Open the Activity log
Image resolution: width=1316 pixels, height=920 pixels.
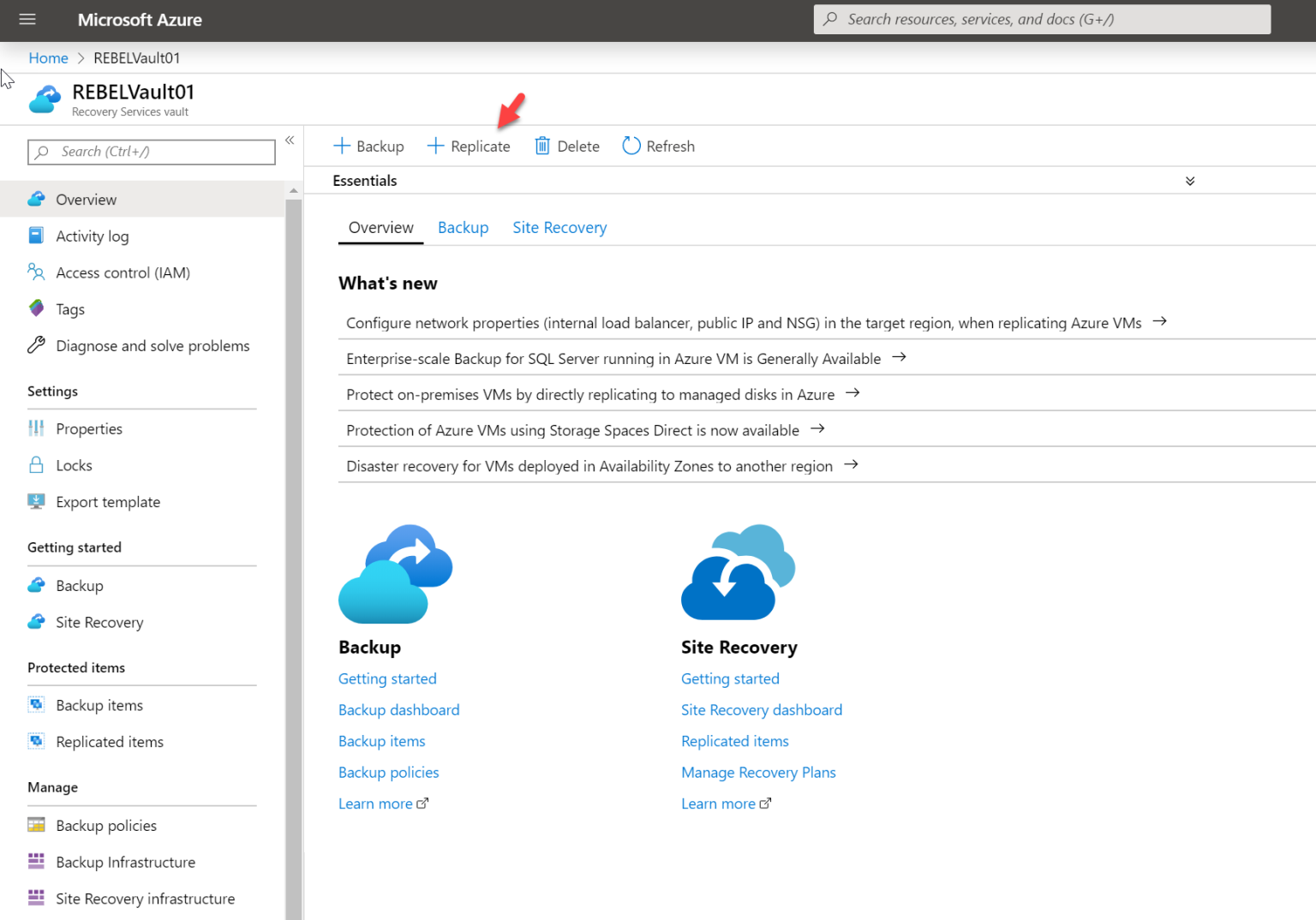pos(92,236)
